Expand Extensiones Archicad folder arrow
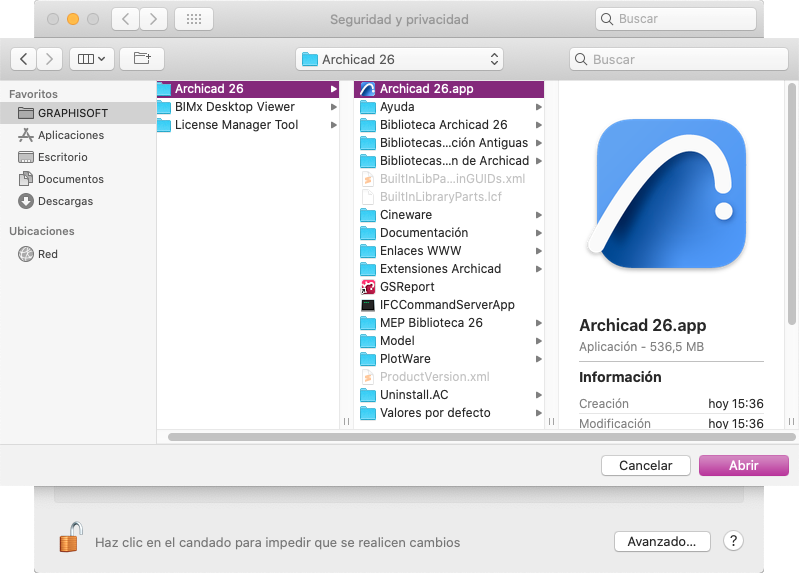The image size is (799, 573). [x=539, y=269]
